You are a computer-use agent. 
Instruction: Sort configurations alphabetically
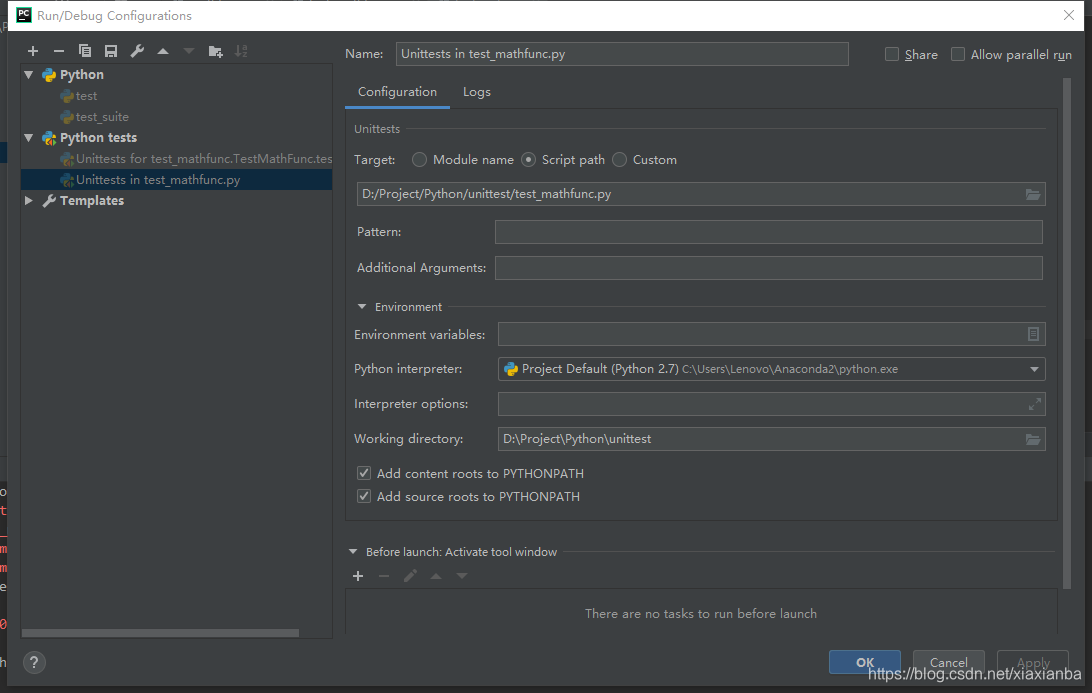point(241,51)
